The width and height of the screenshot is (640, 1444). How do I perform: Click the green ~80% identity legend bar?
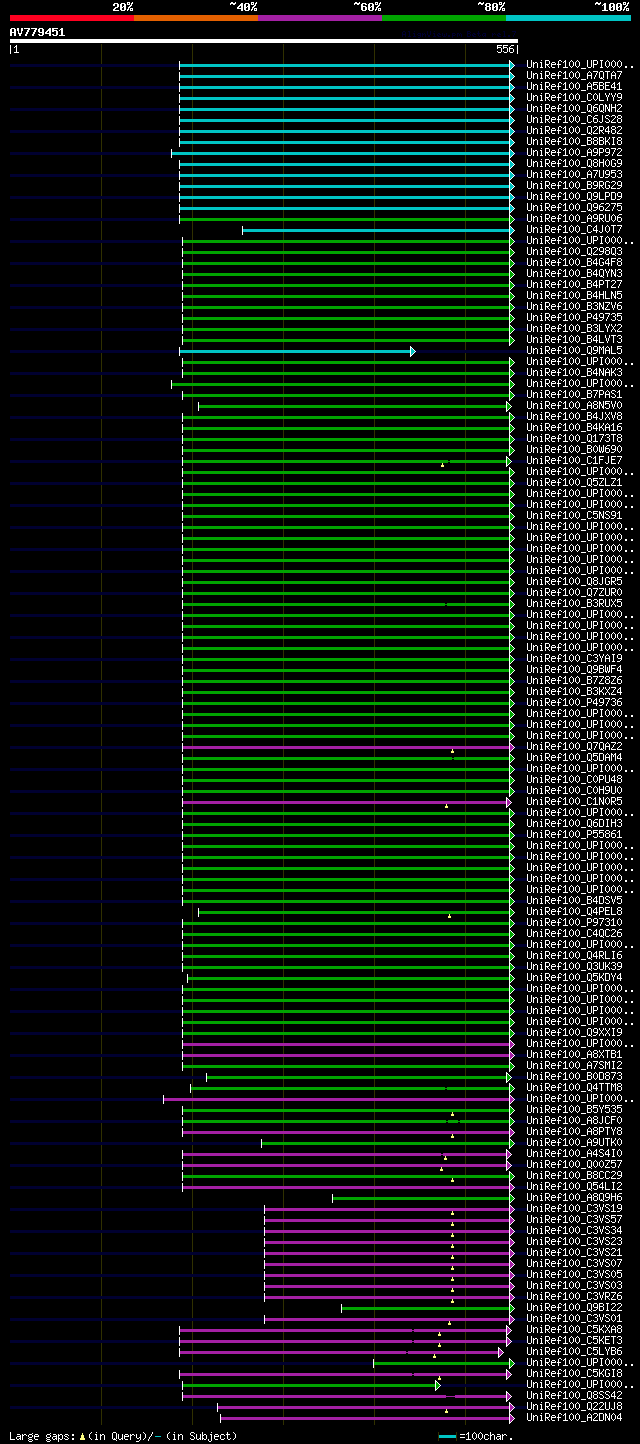tap(444, 18)
